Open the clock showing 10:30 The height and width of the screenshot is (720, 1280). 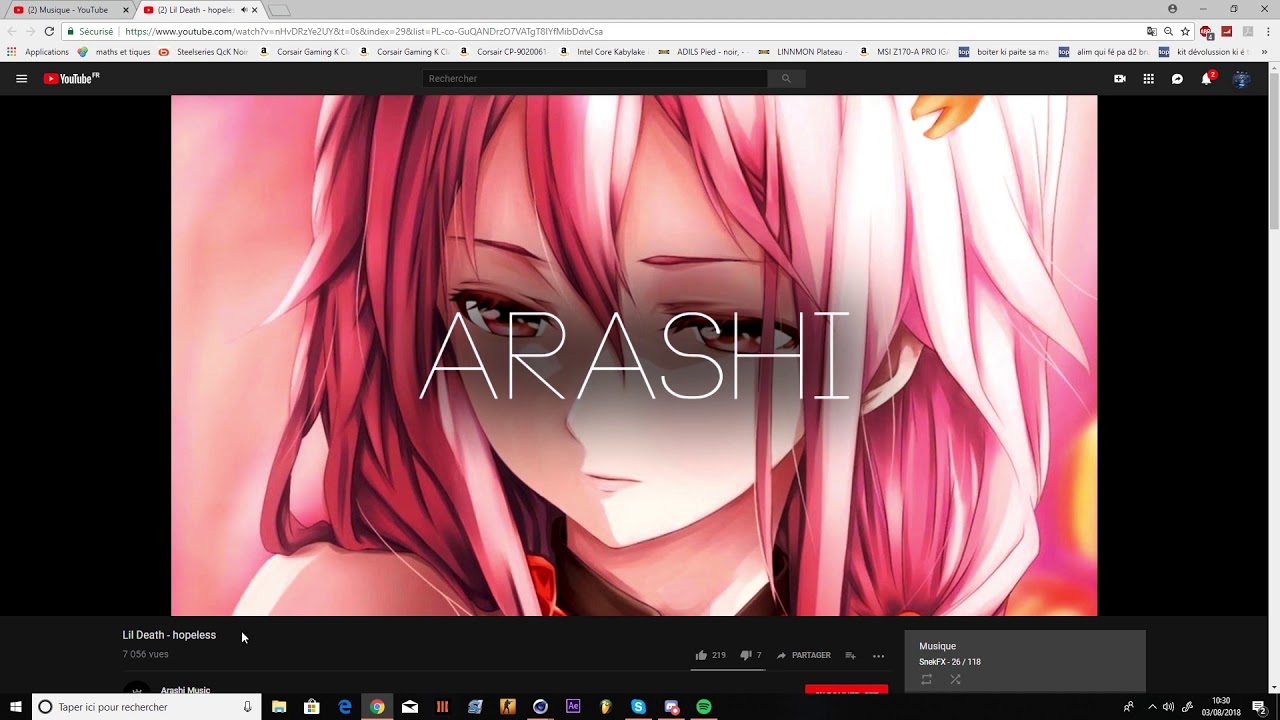(x=1221, y=707)
